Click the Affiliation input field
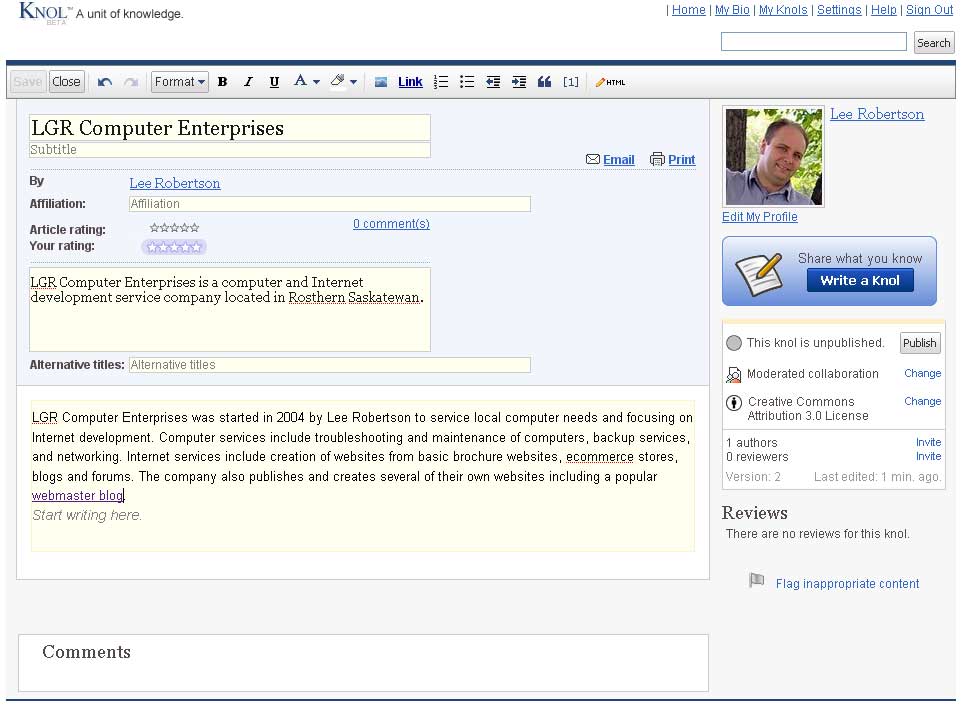The image size is (965, 708). pyautogui.click(x=329, y=204)
